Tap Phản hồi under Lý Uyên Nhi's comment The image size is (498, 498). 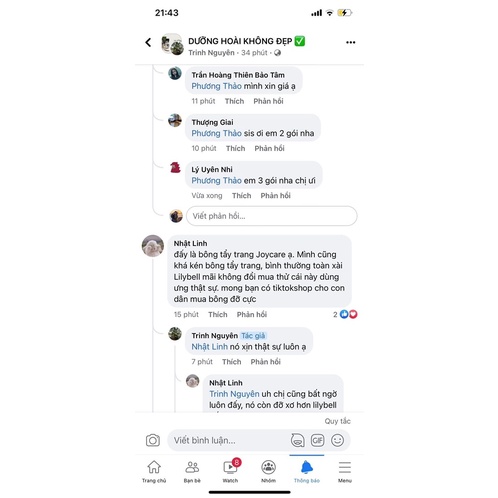coord(275,196)
